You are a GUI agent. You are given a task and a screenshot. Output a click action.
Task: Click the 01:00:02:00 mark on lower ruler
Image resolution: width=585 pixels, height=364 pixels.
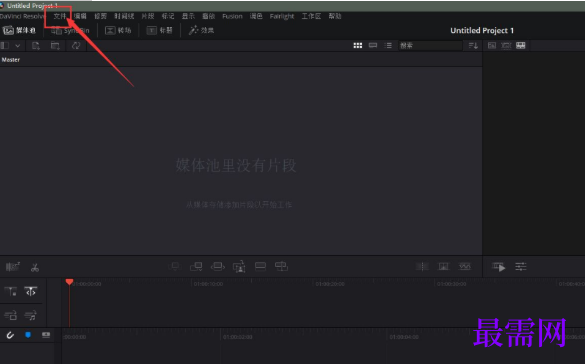click(237, 337)
